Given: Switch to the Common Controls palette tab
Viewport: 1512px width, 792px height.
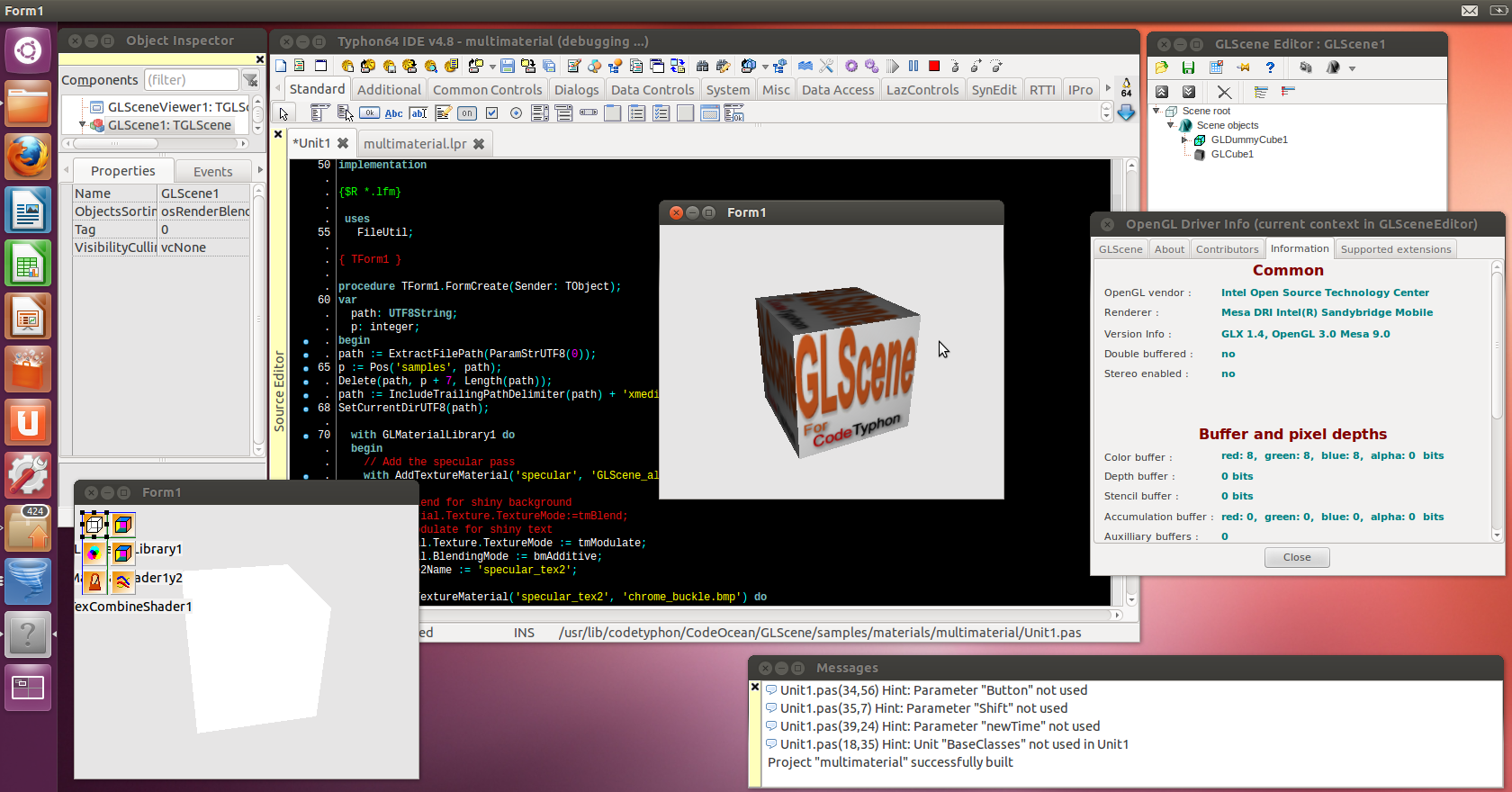Looking at the screenshot, I should pyautogui.click(x=487, y=89).
